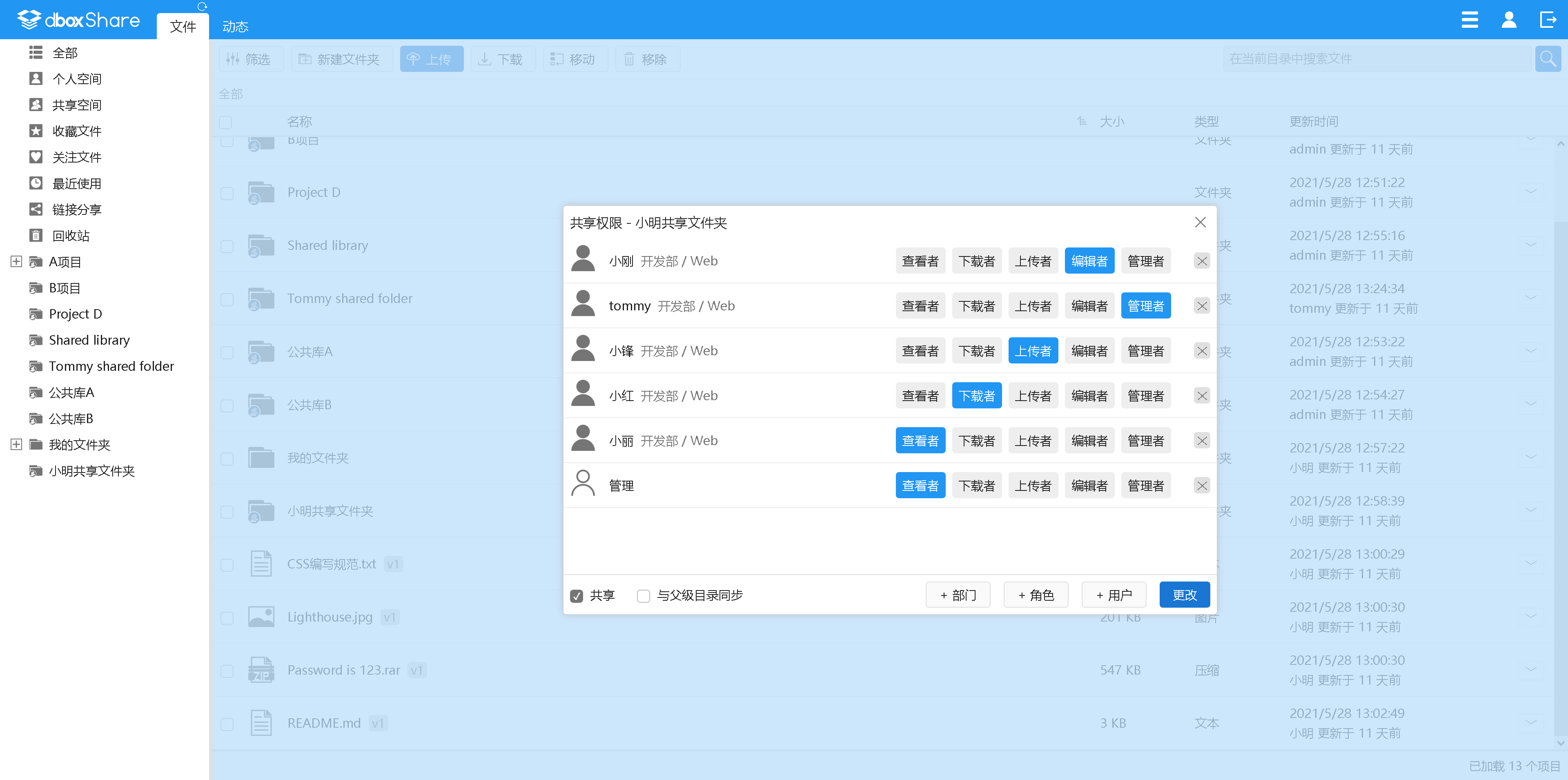Image resolution: width=1568 pixels, height=780 pixels.
Task: Open the 公共库A row dropdown arrow
Action: pos(1530,351)
